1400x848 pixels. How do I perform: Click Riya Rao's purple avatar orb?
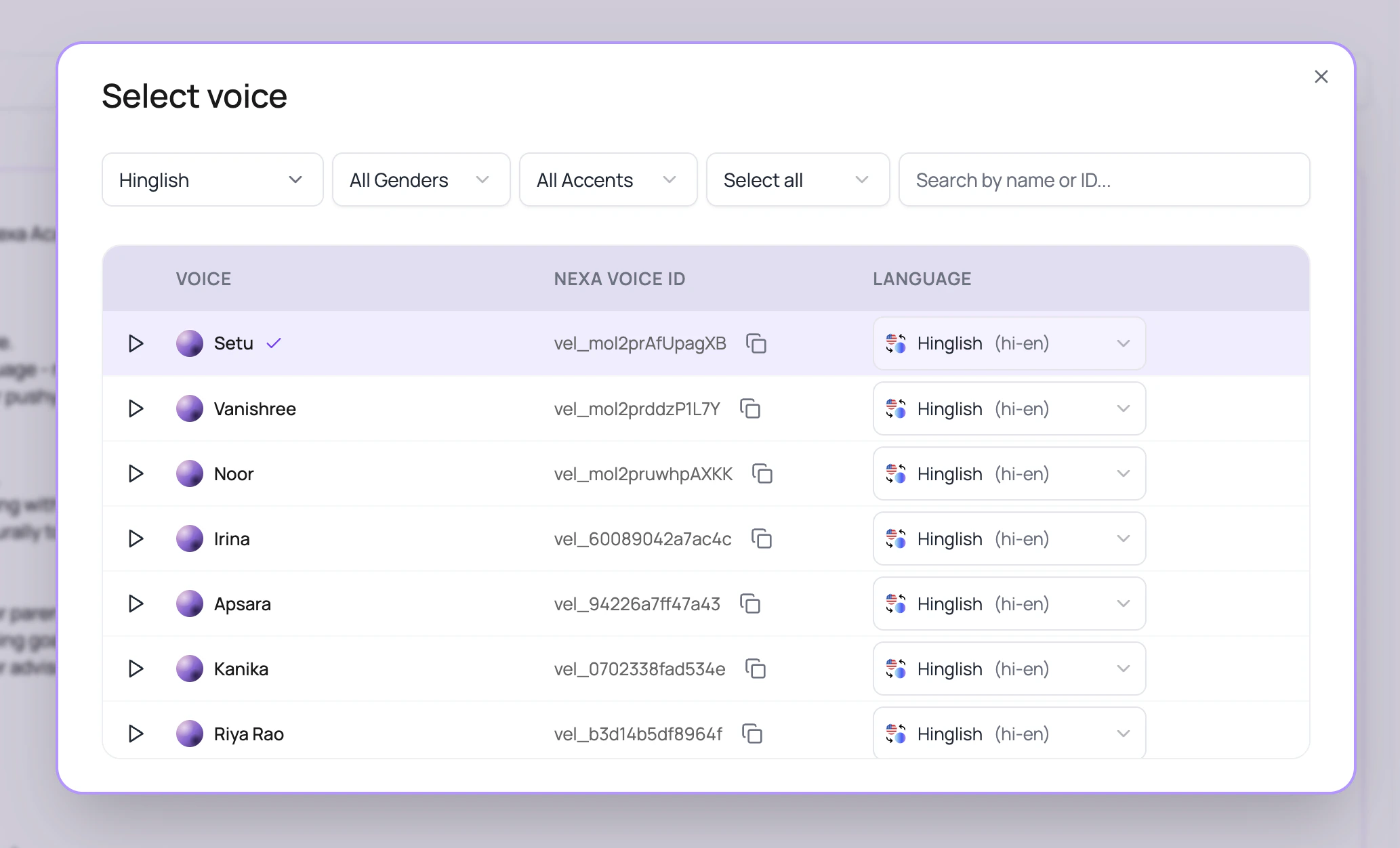pyautogui.click(x=190, y=734)
